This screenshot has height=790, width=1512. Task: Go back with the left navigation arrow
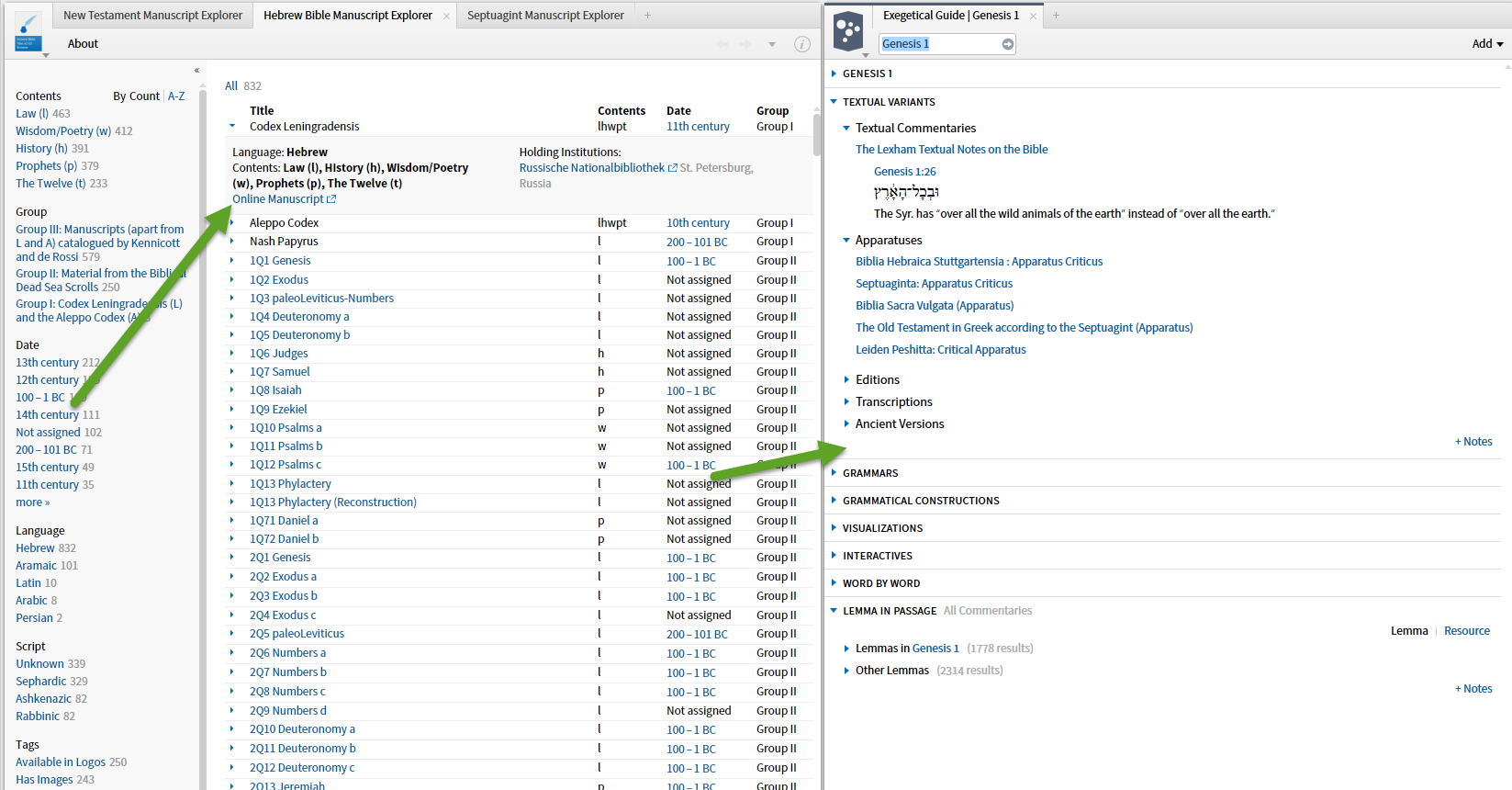pyautogui.click(x=722, y=44)
